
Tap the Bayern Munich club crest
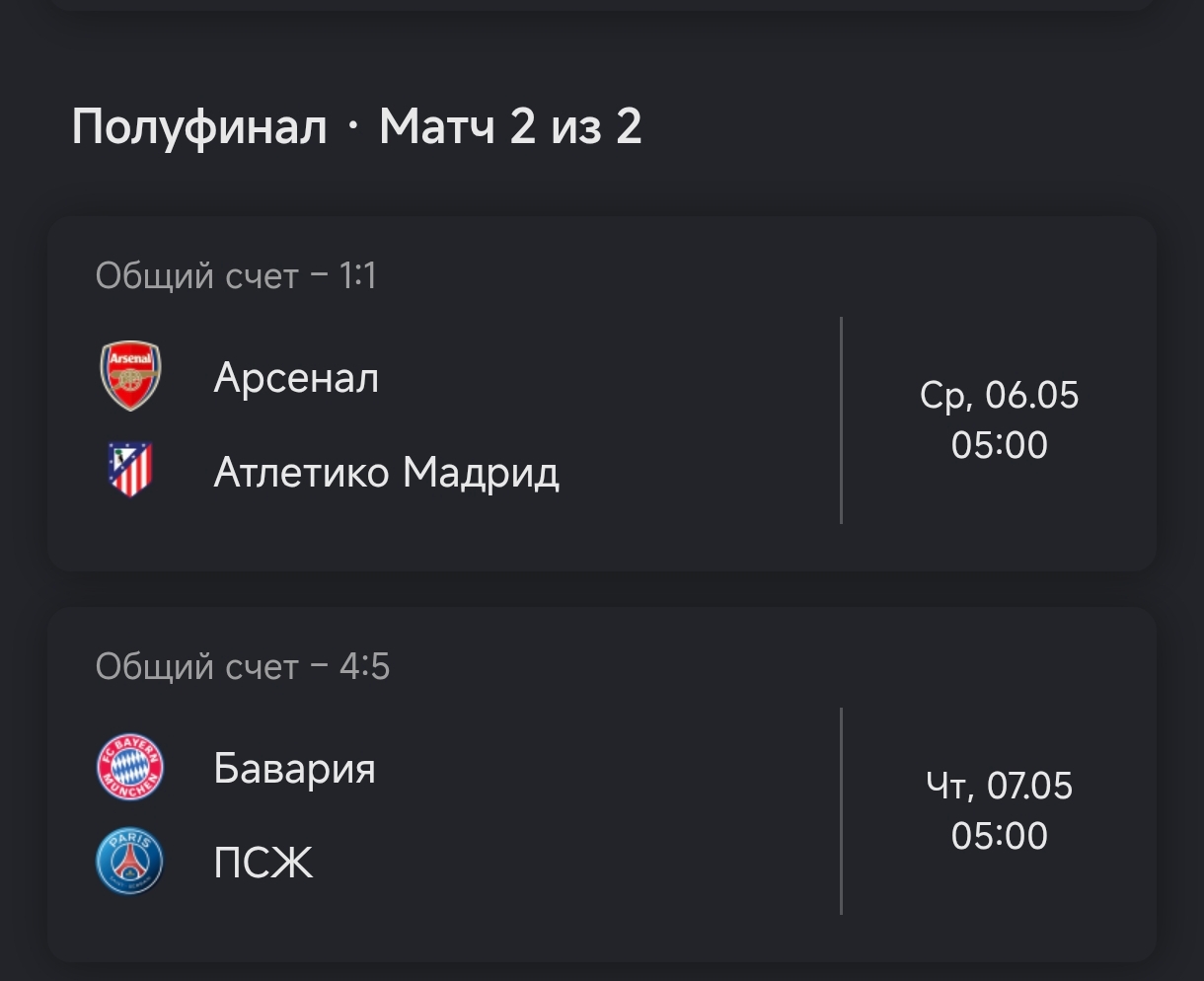pos(130,767)
